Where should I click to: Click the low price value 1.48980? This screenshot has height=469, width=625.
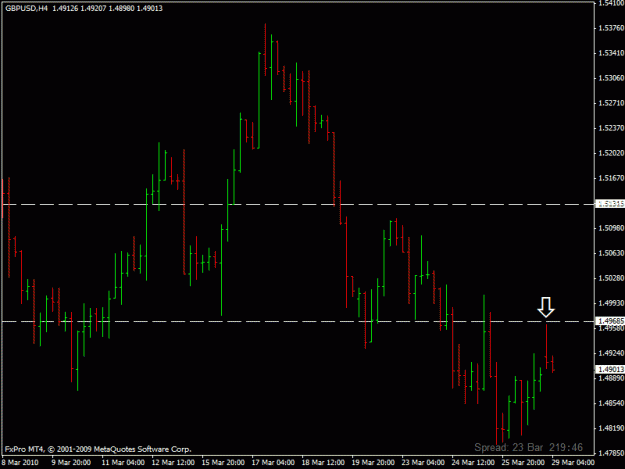click(x=121, y=8)
